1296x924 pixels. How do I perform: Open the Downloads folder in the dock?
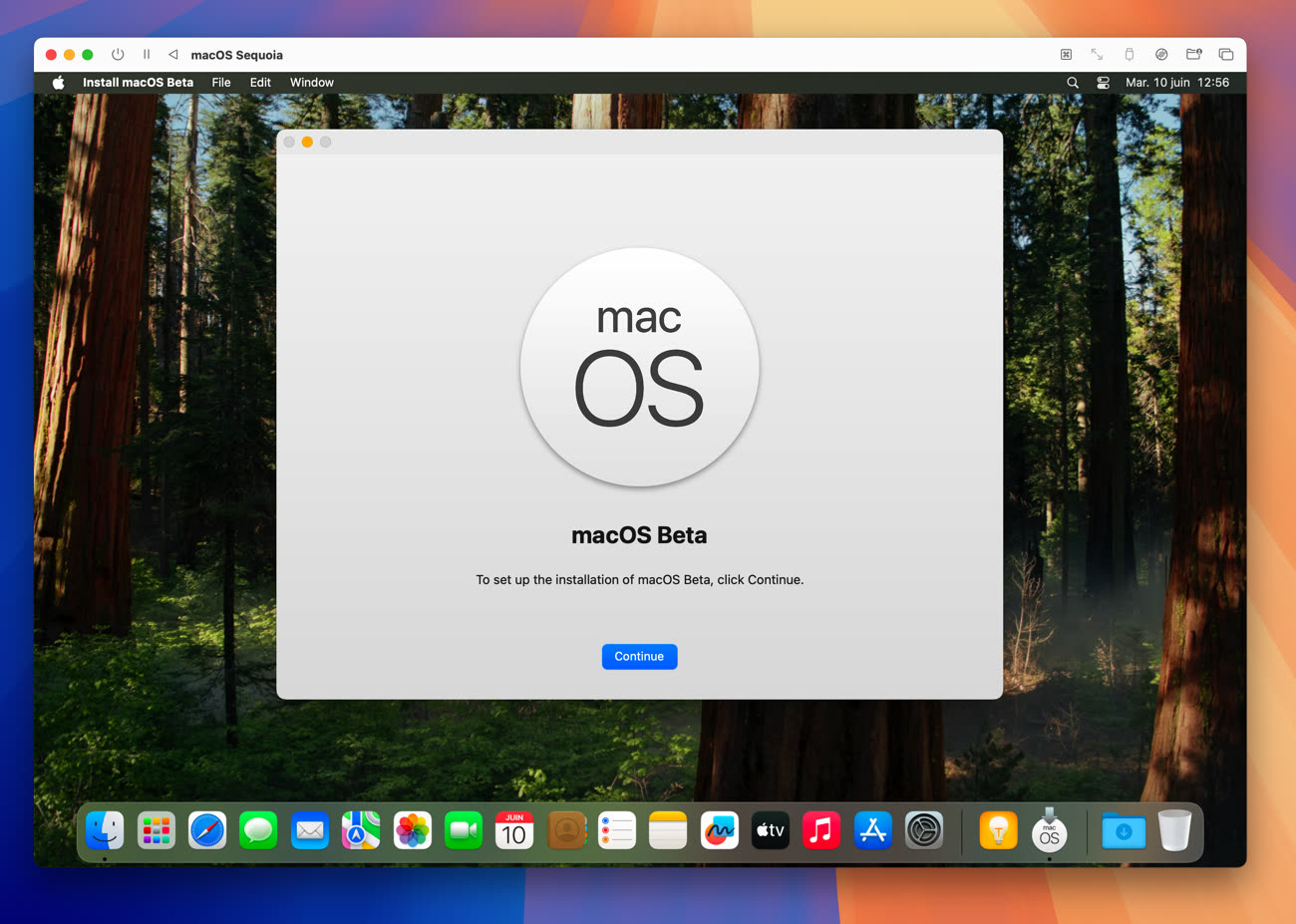pos(1124,830)
